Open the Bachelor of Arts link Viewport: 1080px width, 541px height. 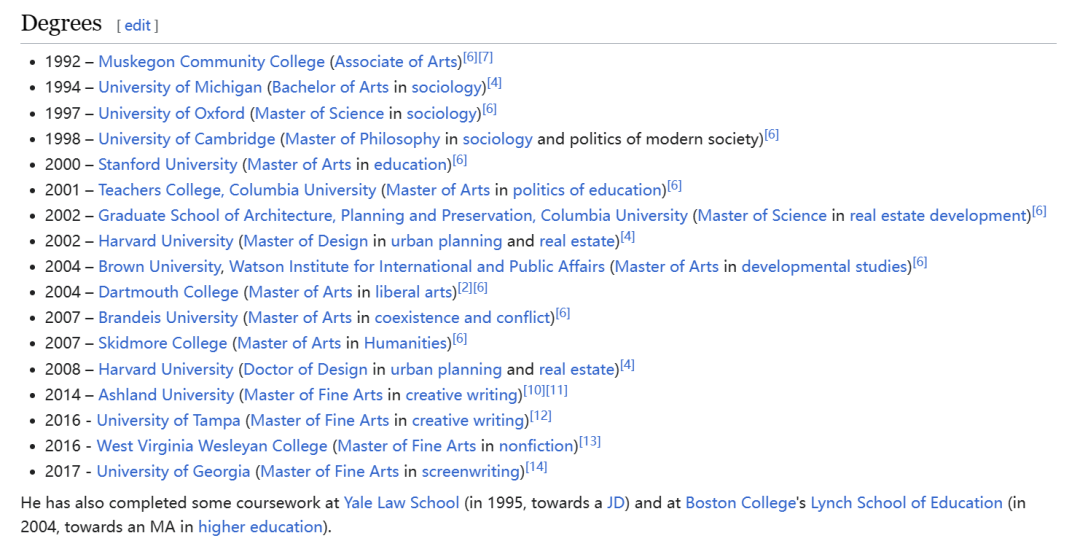pyautogui.click(x=330, y=88)
